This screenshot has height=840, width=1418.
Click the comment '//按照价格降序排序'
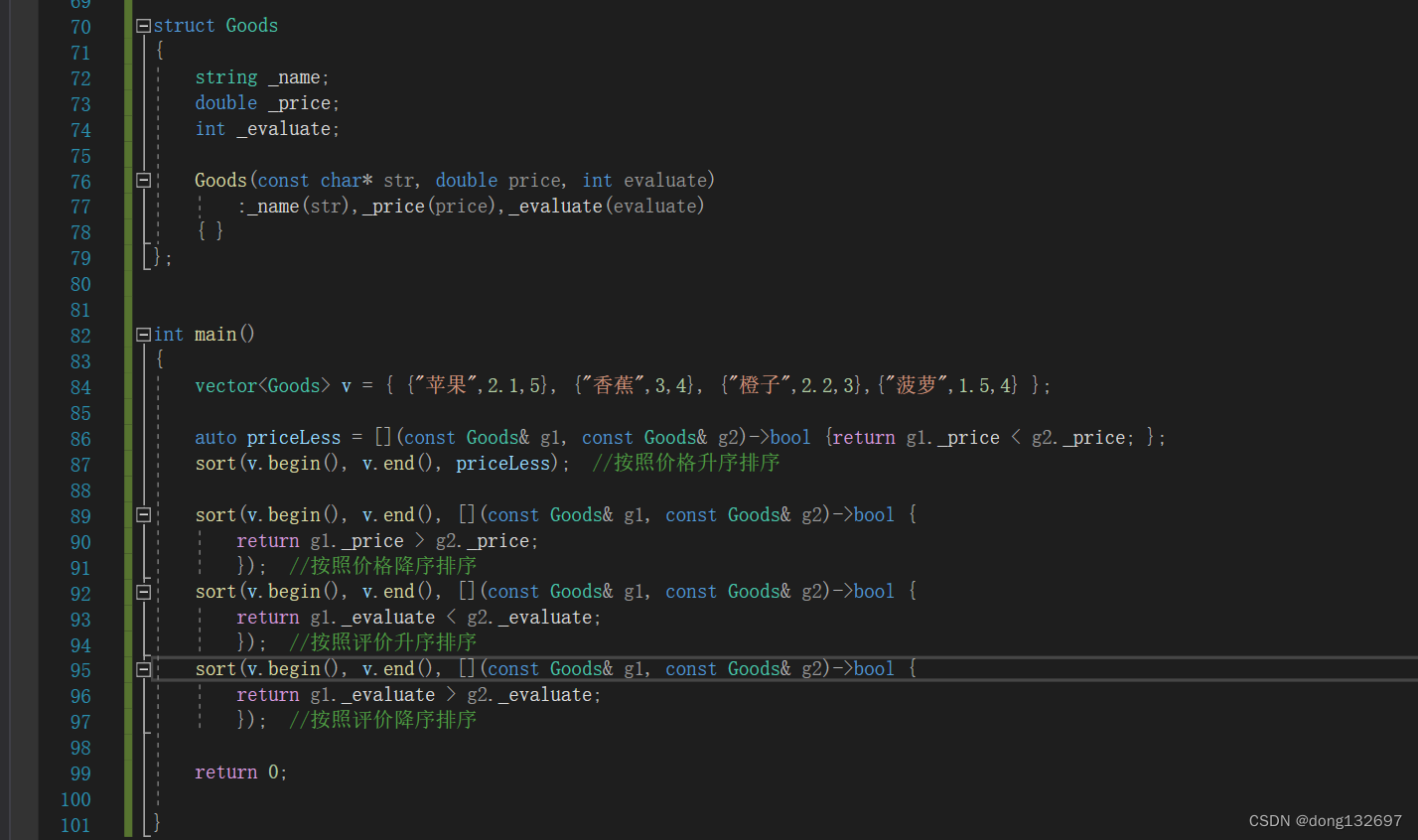[383, 566]
